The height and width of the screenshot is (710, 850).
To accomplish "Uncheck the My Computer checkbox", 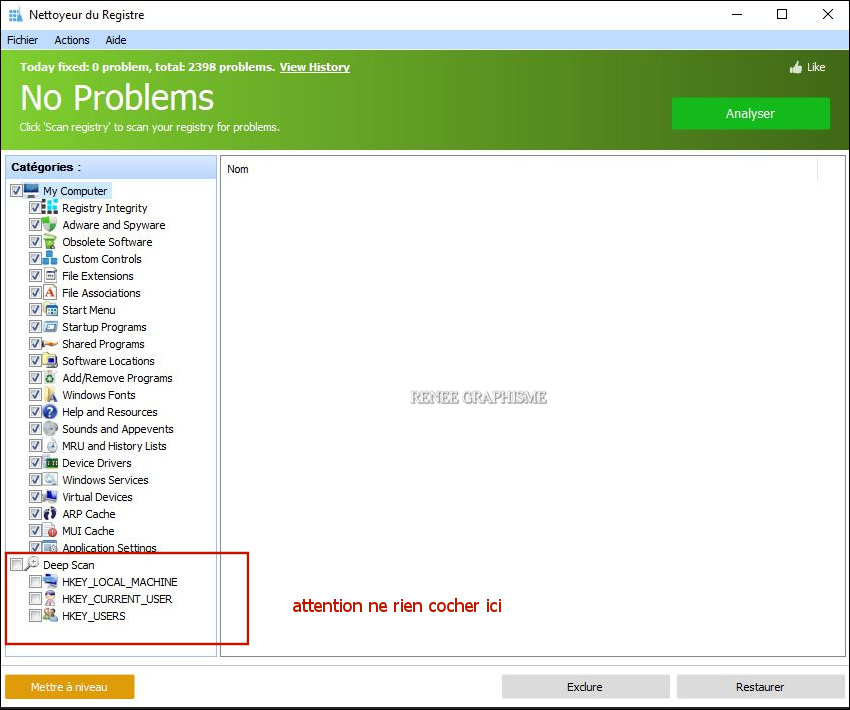I will click(x=16, y=191).
